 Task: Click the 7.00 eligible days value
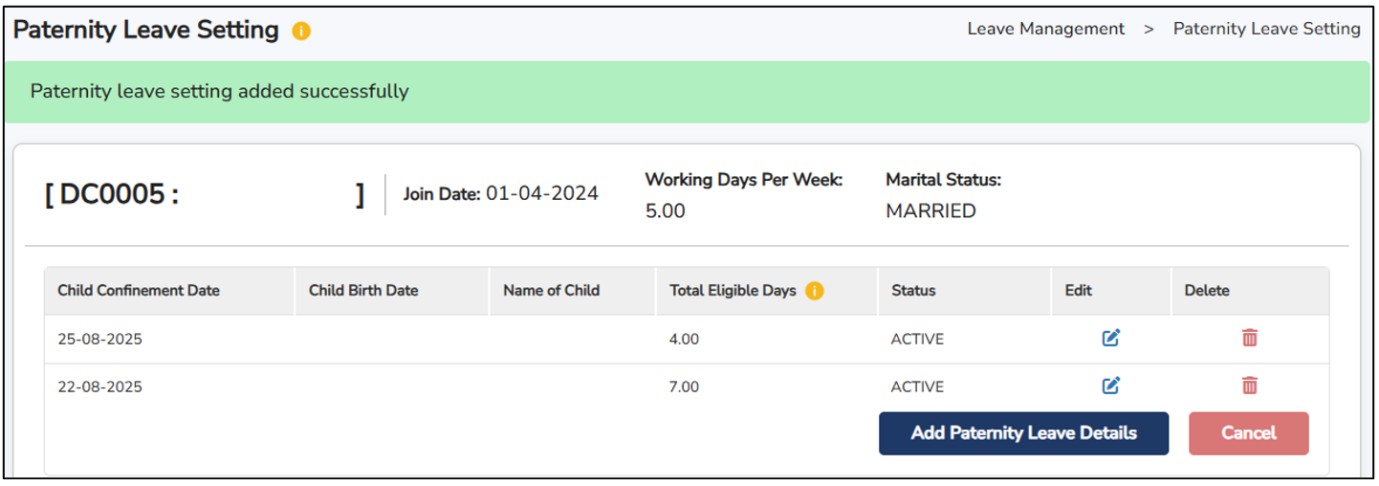pyautogui.click(x=684, y=387)
